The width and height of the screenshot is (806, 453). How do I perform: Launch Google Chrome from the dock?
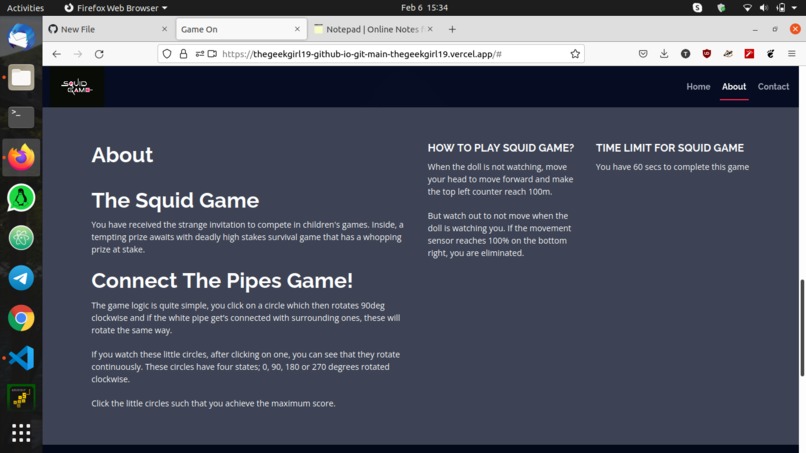pos(21,318)
